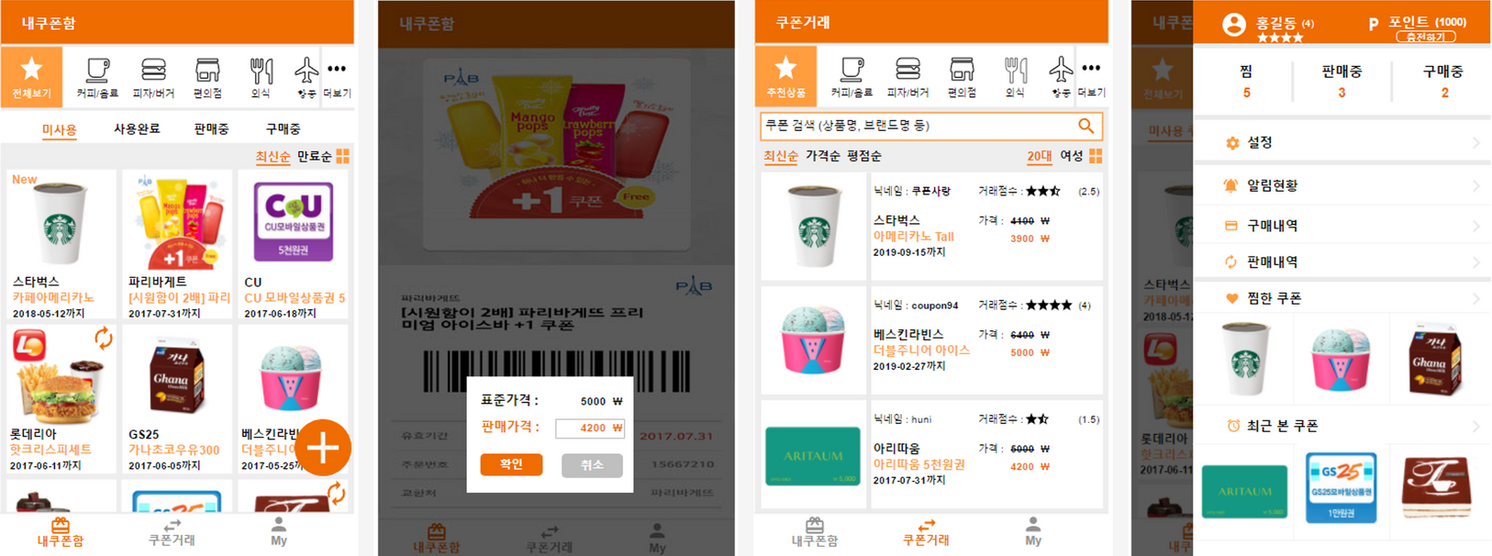Open the chevron on the 알림현황 row
The image size is (1492, 556).
click(x=1476, y=186)
